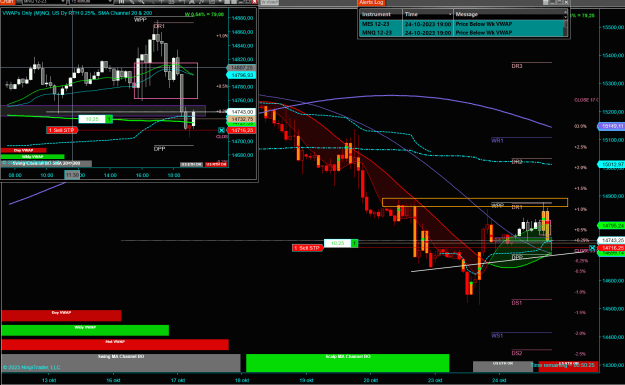Select the 15149,11 purple price marker
This screenshot has width=625, height=385.
611,126
